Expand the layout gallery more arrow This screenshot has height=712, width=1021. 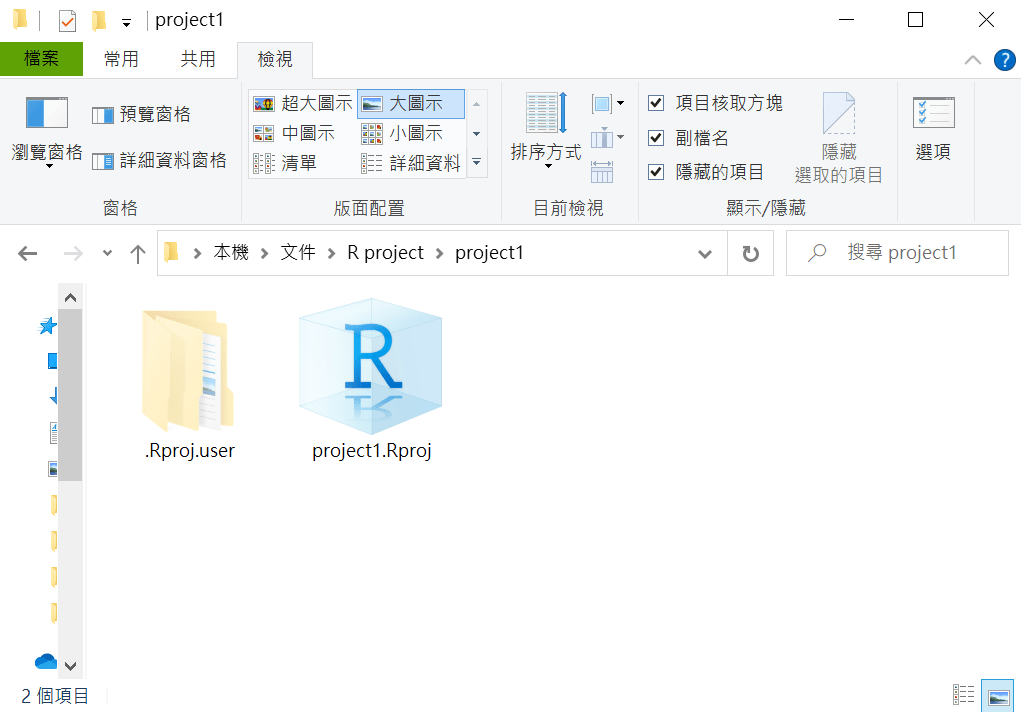(477, 162)
